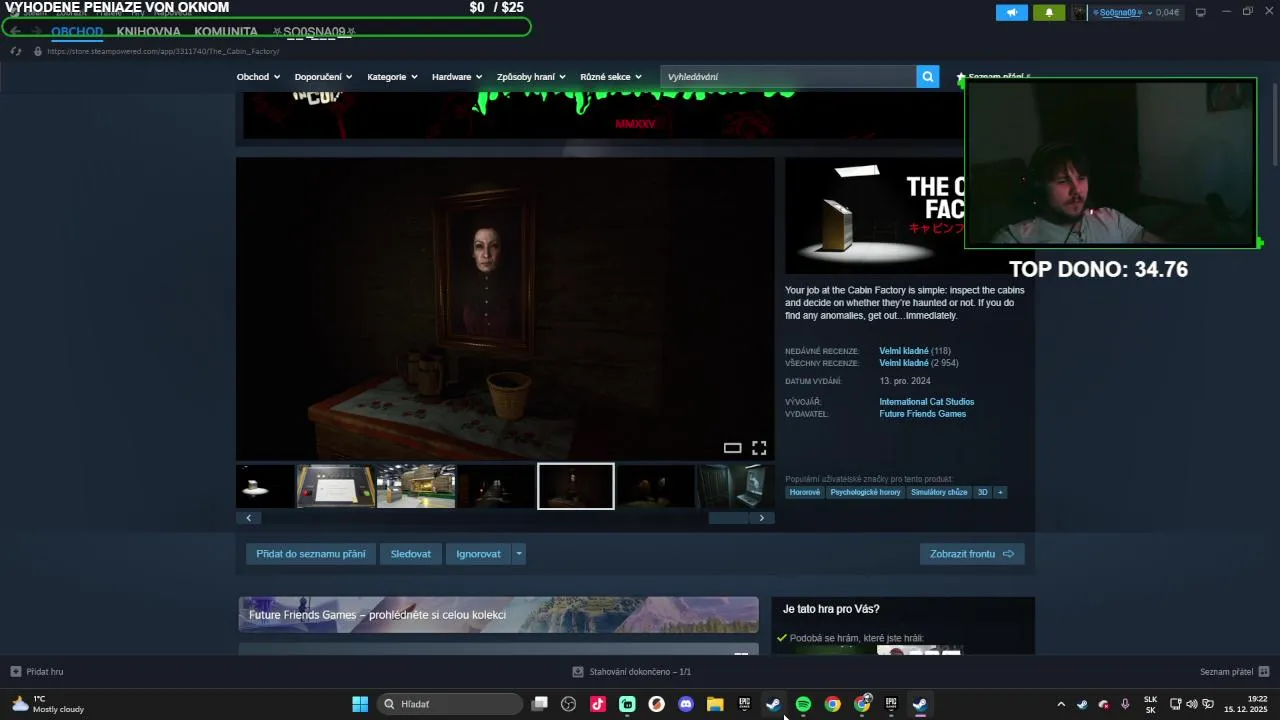
Task: Open the Steam announcements megaphone icon
Action: 1011,12
